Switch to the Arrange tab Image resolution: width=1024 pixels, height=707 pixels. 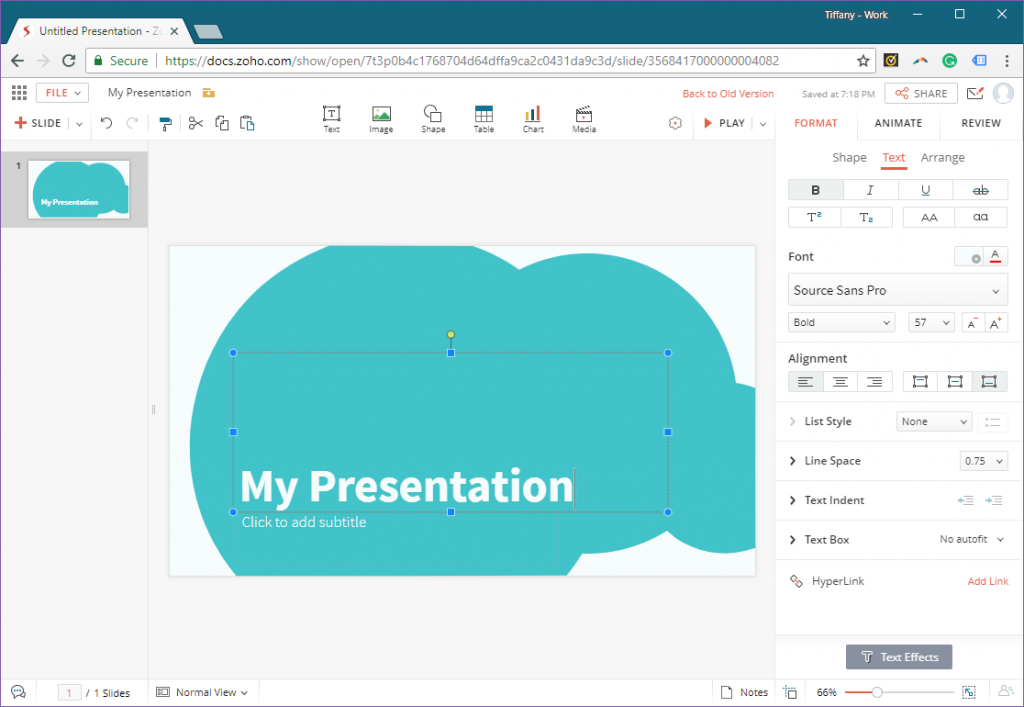942,157
